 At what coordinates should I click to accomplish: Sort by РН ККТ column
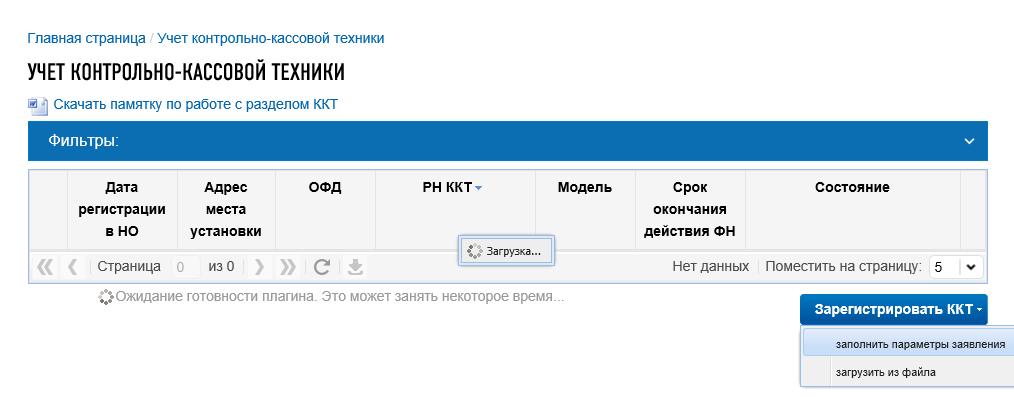tap(455, 210)
